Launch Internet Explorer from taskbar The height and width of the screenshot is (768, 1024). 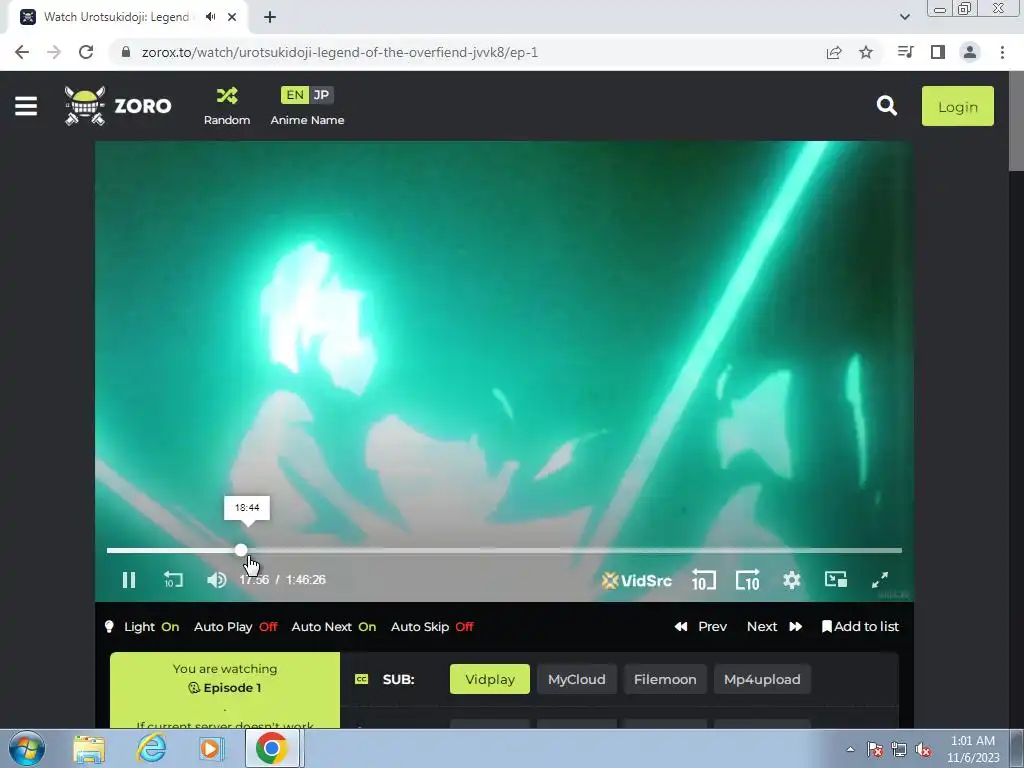point(150,748)
